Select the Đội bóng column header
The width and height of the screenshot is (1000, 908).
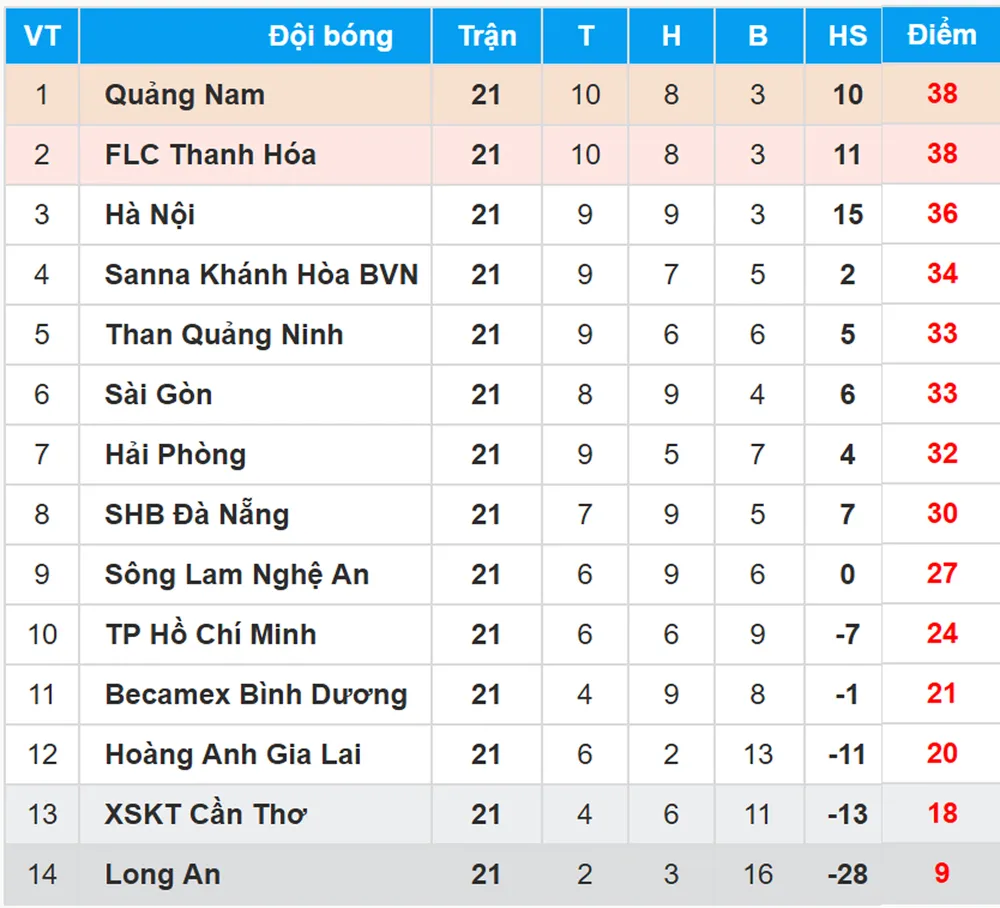tap(330, 37)
